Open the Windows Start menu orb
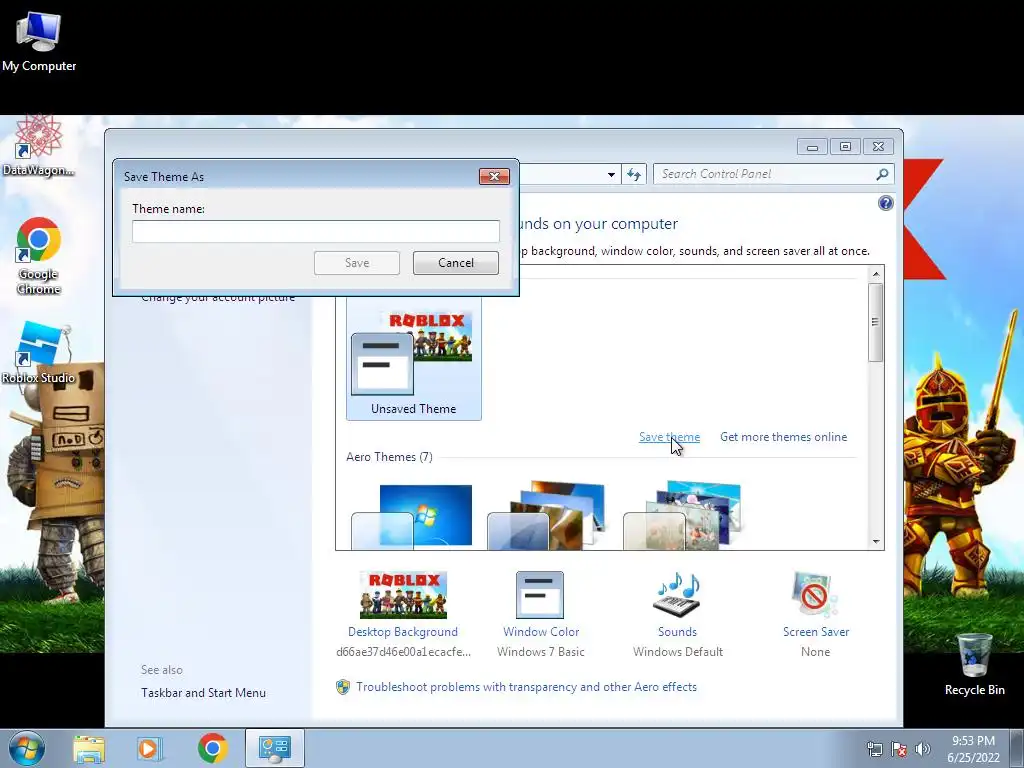1024x768 pixels. tap(27, 748)
